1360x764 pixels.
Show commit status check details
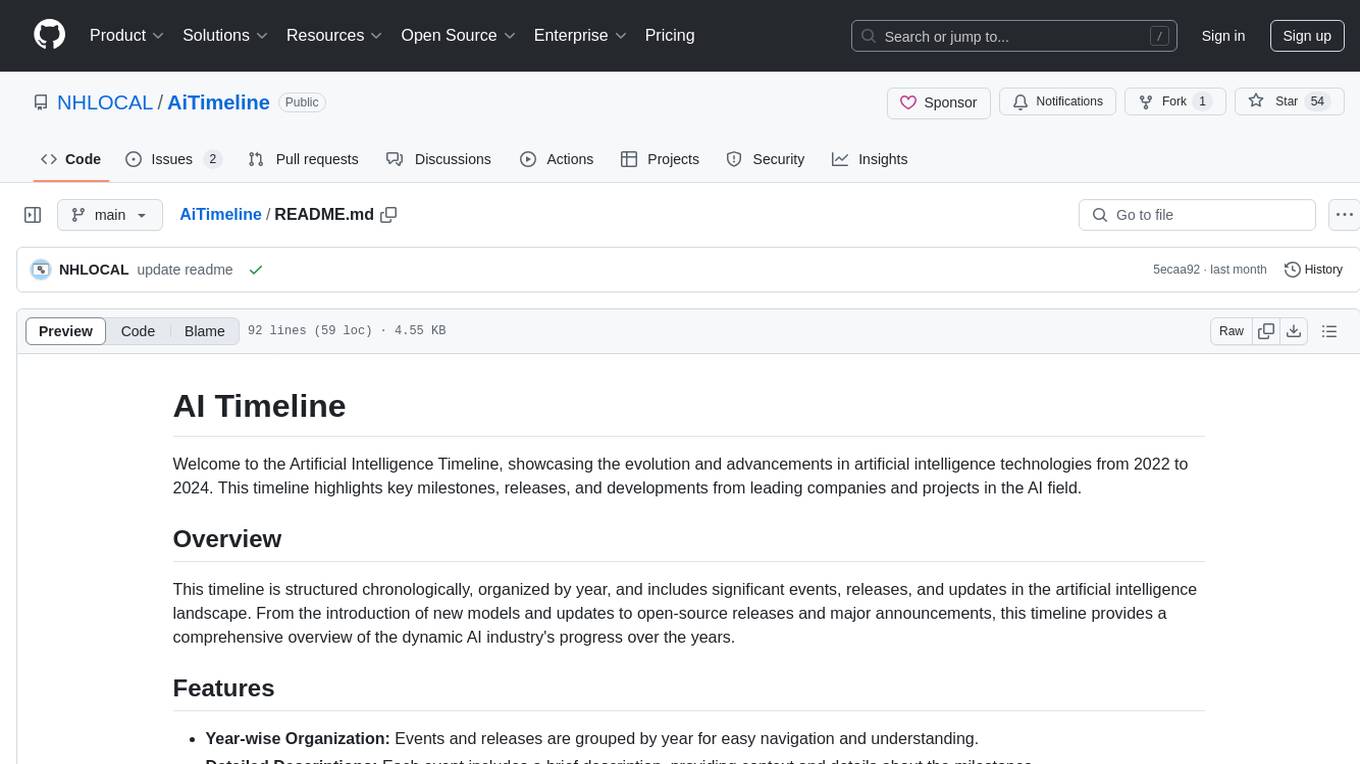pyautogui.click(x=256, y=270)
